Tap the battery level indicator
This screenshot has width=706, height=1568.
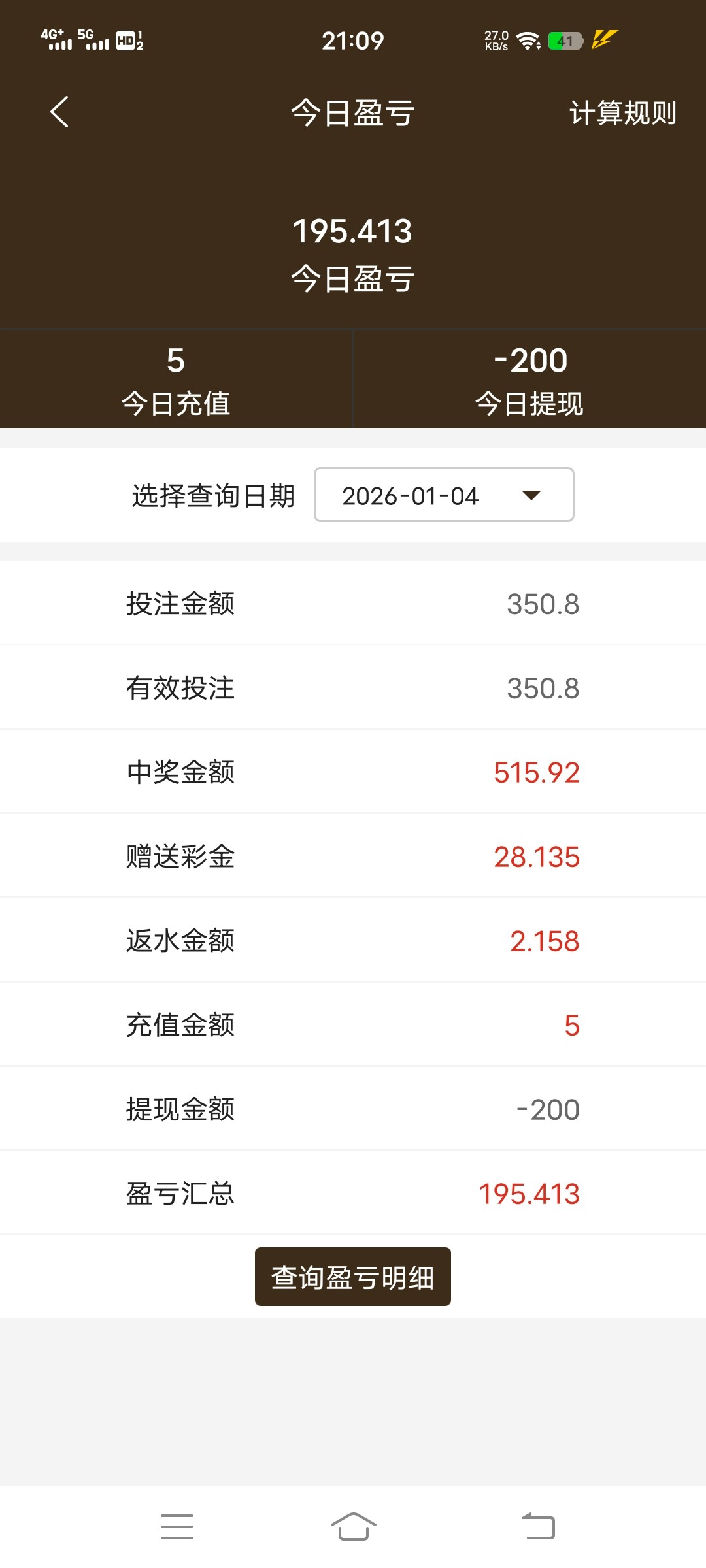tap(565, 41)
